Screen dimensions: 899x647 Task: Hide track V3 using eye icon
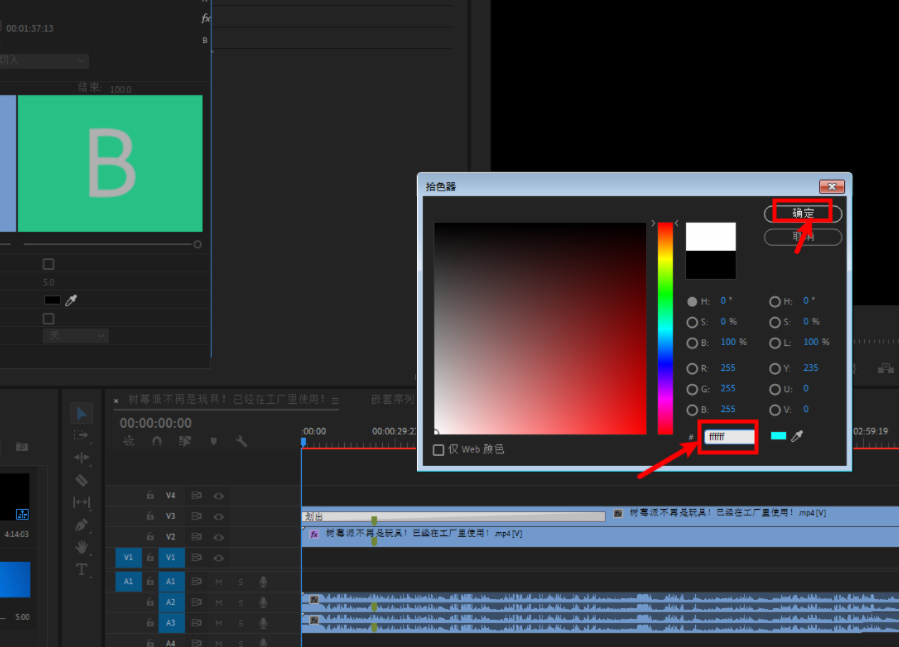coord(218,516)
